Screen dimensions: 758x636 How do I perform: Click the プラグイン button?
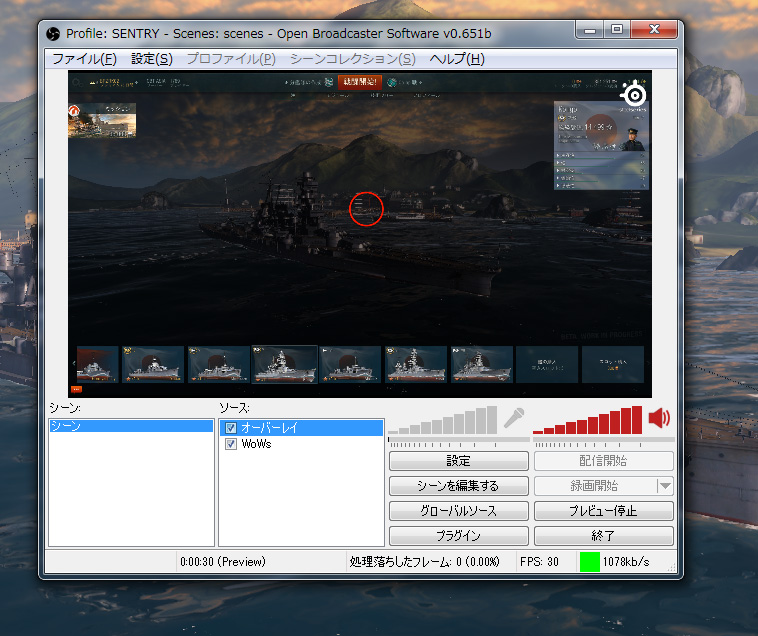458,535
